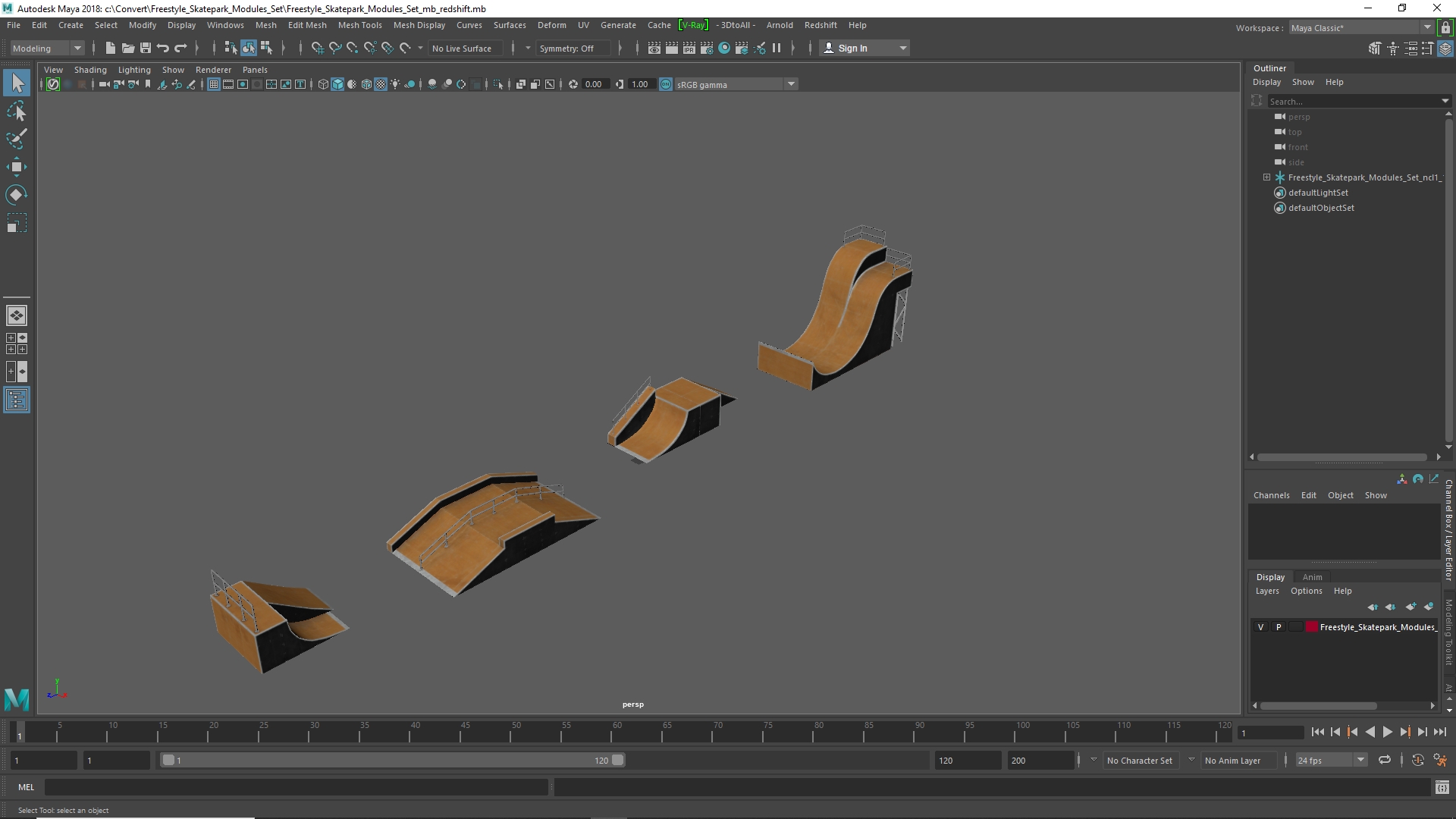Toggle the Outliner panel layout button
This screenshot has height=819, width=1456.
coord(17,400)
